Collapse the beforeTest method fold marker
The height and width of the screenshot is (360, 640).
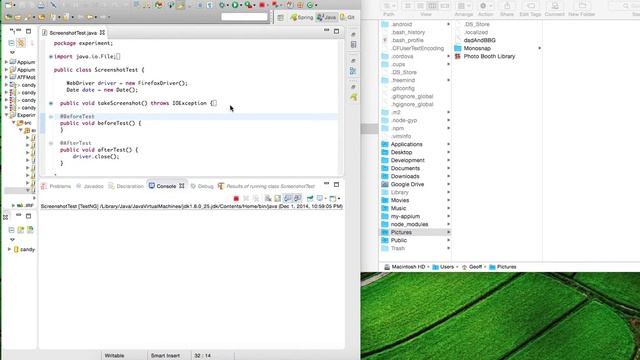[x=51, y=117]
